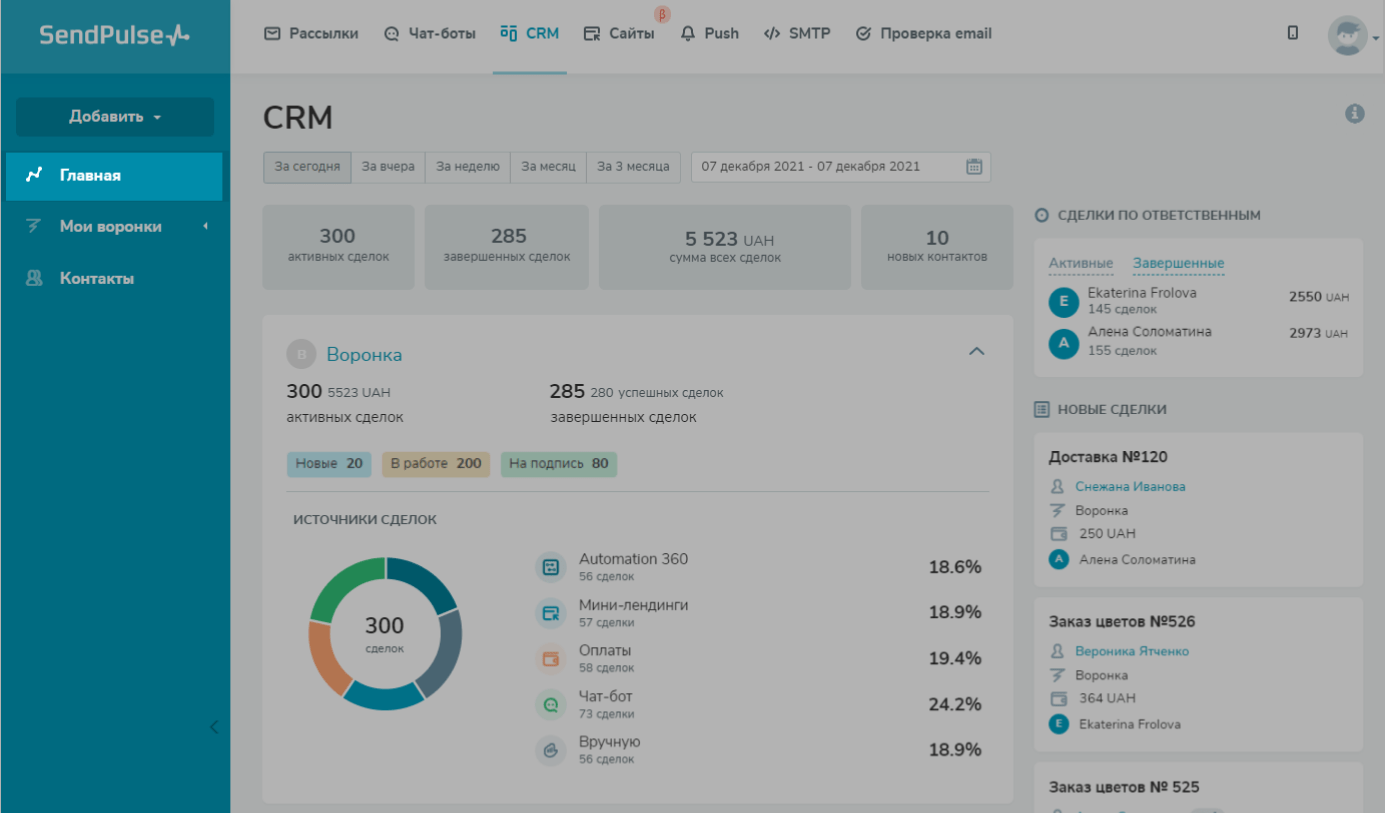
Task: Open the Воронка funnel link
Action: (x=364, y=355)
